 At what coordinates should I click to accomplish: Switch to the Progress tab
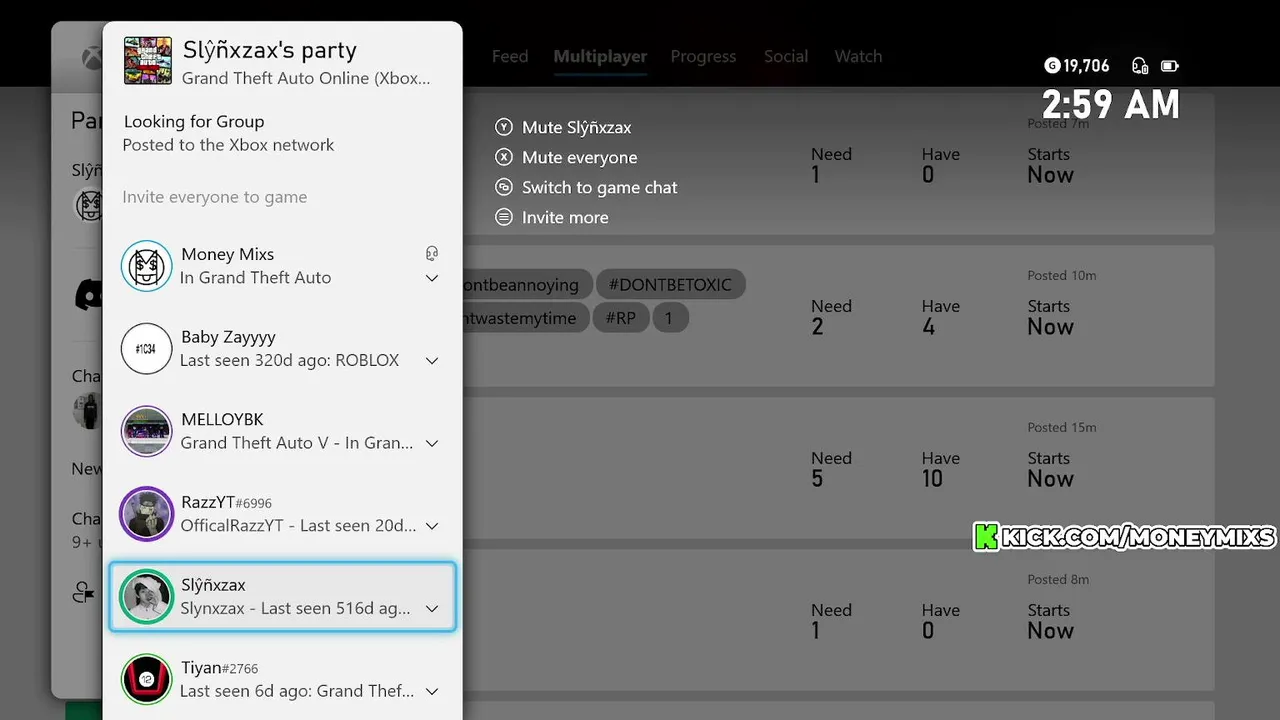click(x=703, y=57)
